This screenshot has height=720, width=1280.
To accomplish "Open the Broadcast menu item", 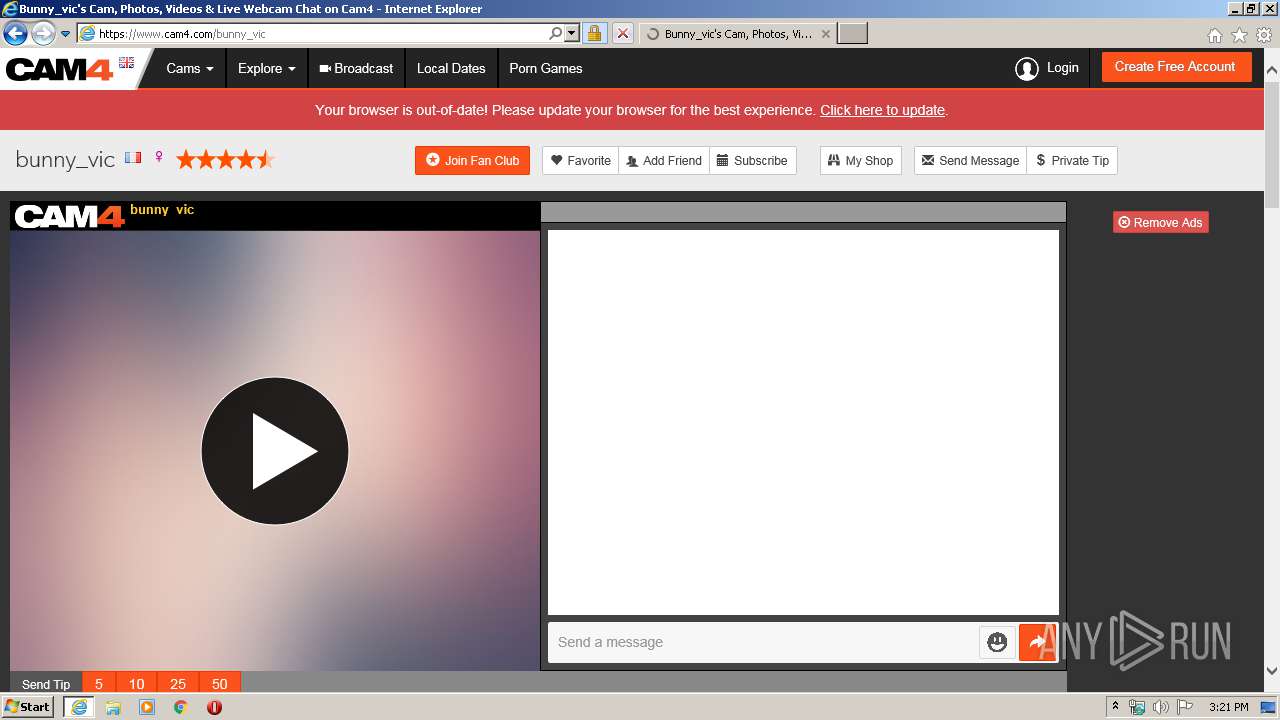I will pyautogui.click(x=356, y=69).
